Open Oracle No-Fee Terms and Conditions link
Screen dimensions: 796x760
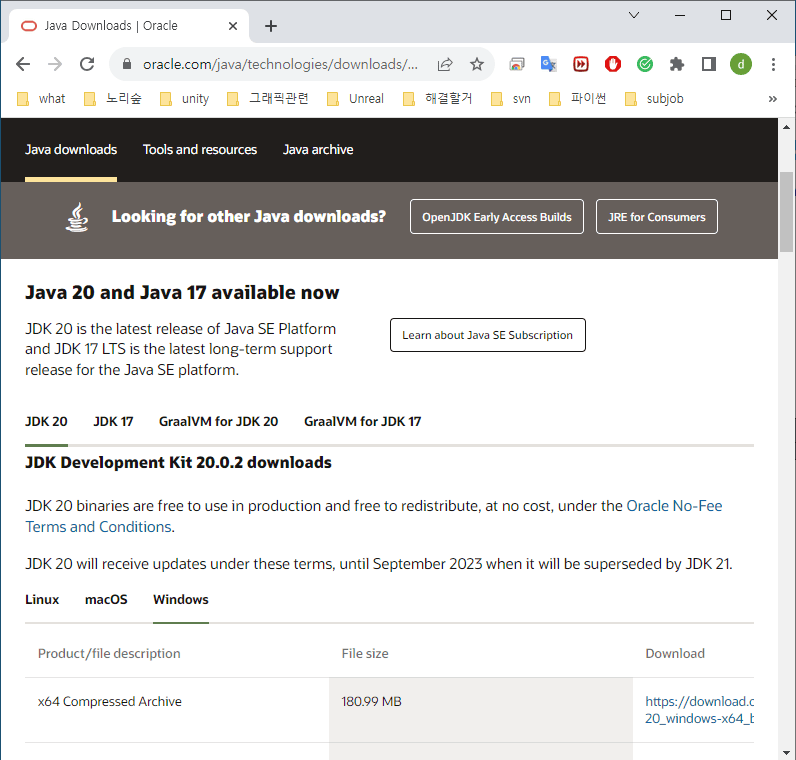tap(674, 506)
